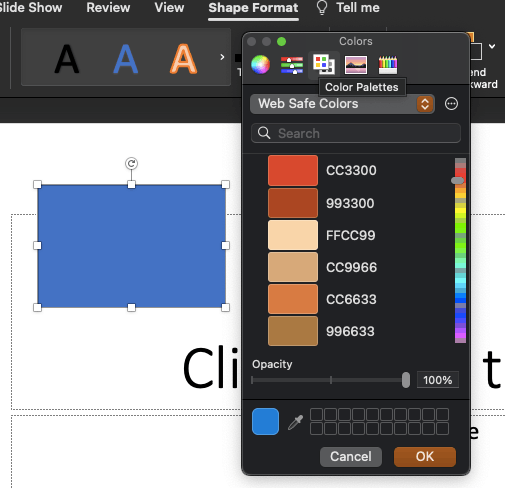
Task: Apply orange outlined WordArt style
Action: click(183, 59)
